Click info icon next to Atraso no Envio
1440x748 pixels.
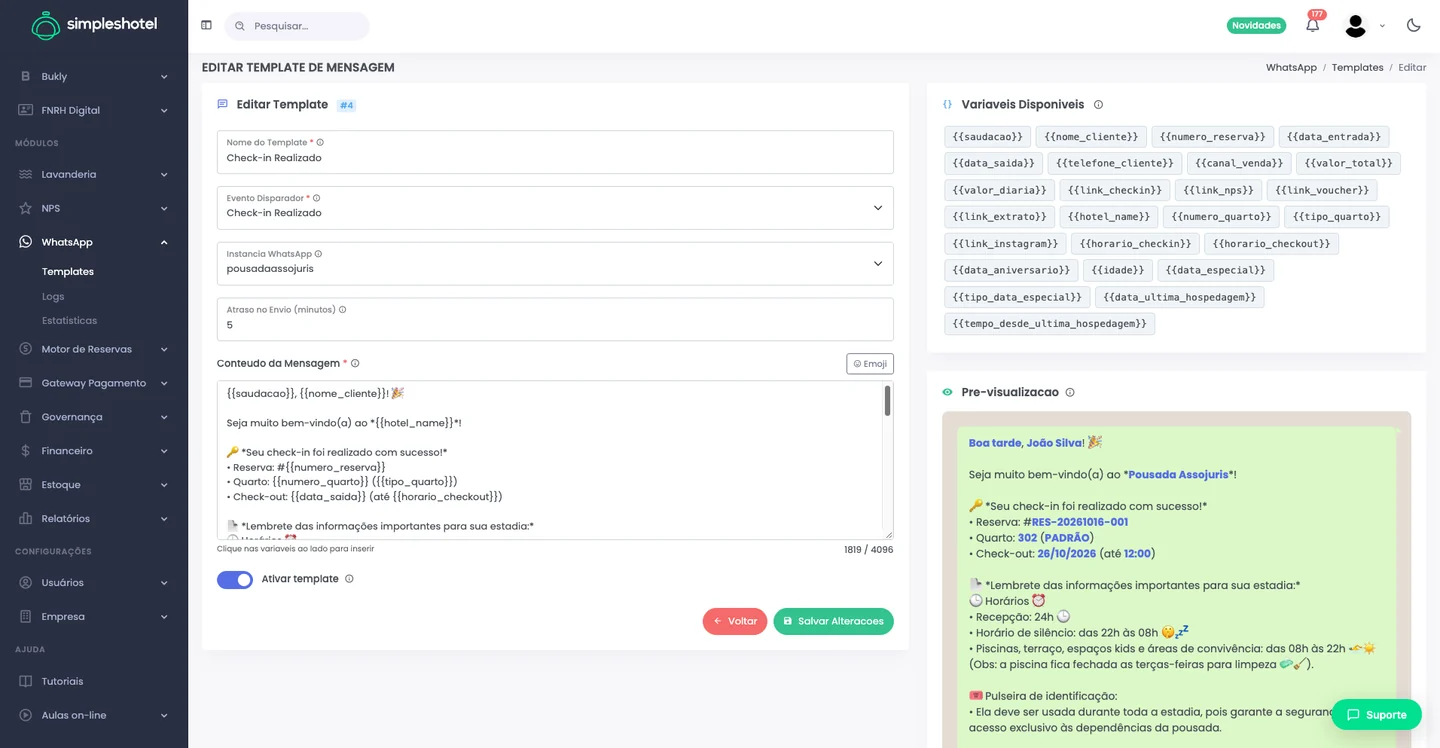[x=342, y=310]
